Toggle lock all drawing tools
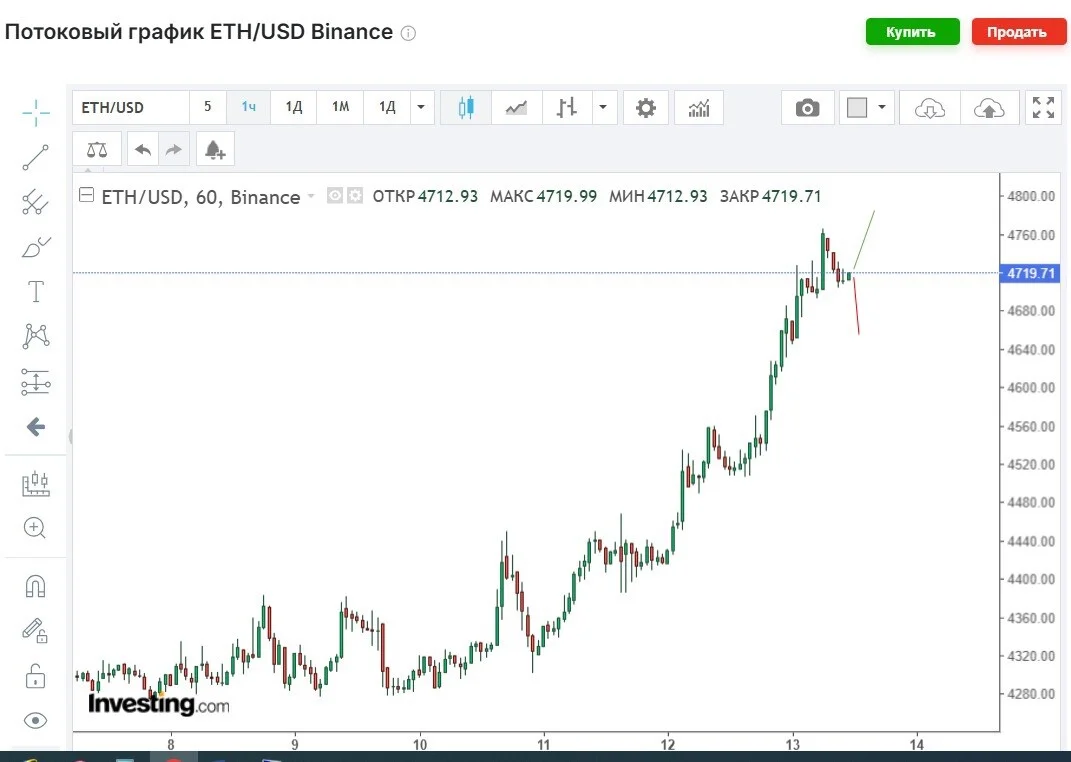The height and width of the screenshot is (762, 1071). [x=36, y=676]
